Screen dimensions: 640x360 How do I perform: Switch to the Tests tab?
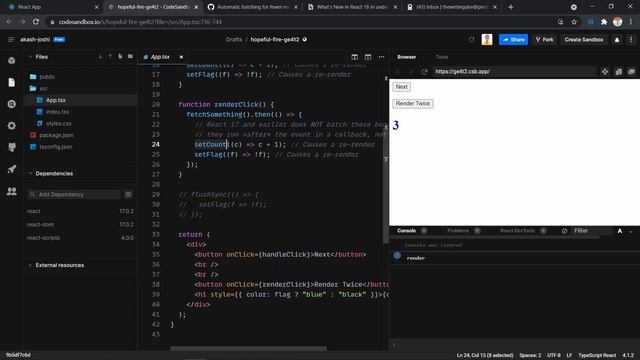tap(442, 57)
